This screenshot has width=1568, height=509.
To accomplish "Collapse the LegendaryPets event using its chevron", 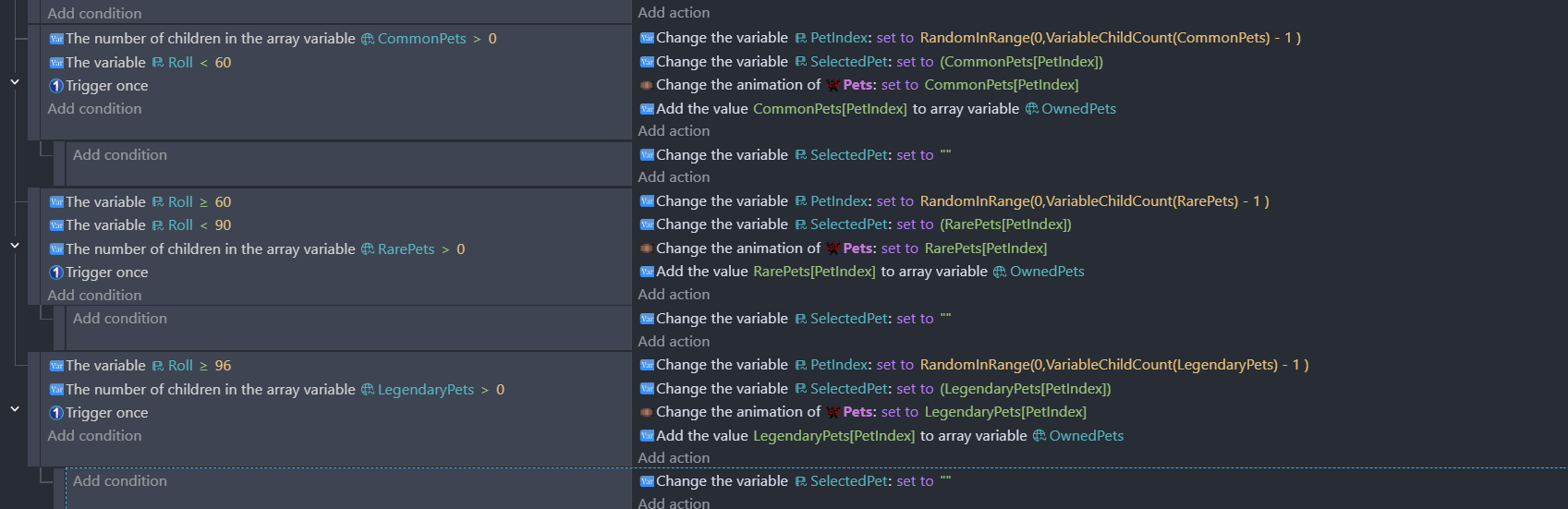I will pyautogui.click(x=15, y=409).
